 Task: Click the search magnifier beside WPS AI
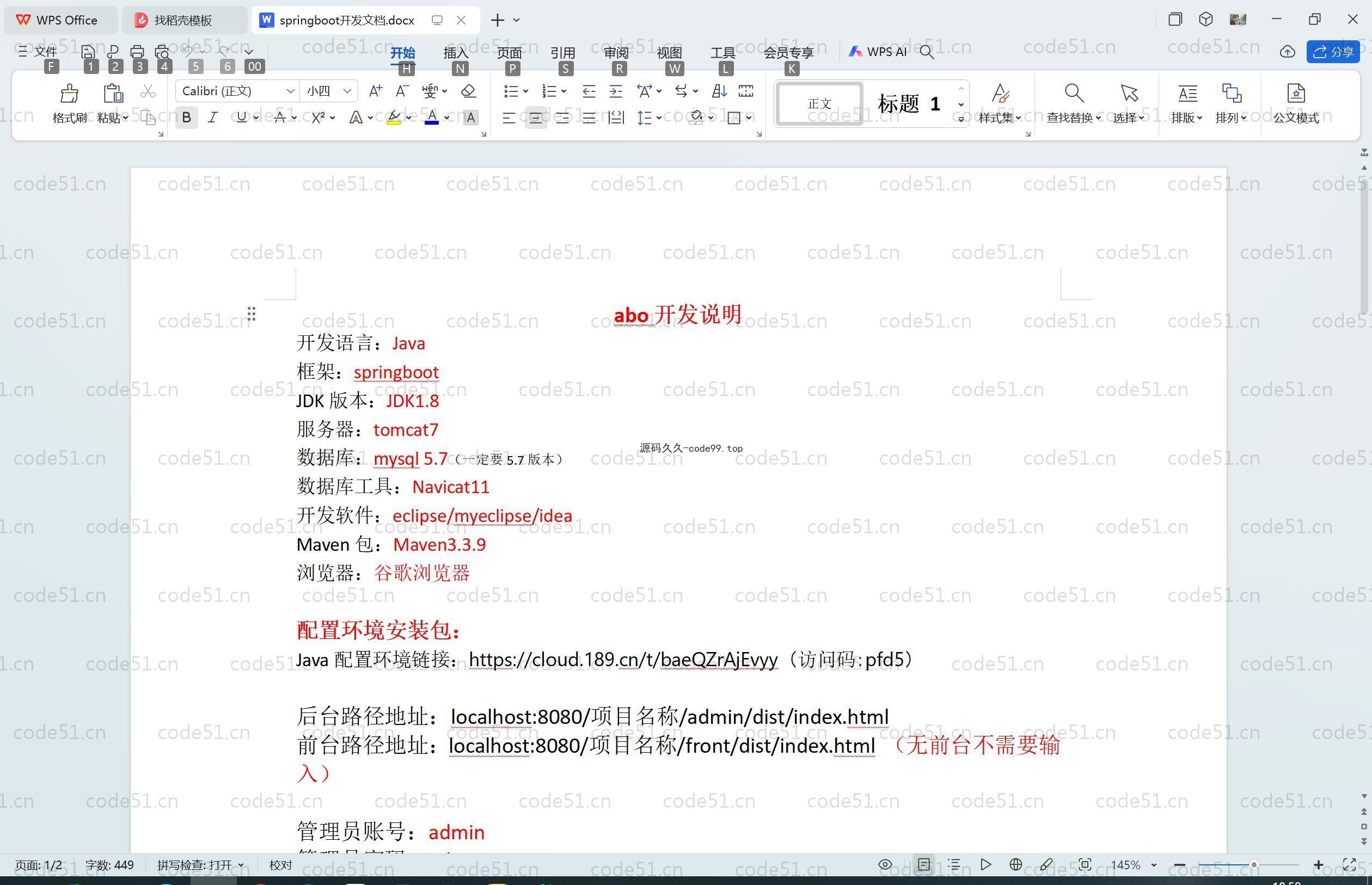click(927, 52)
